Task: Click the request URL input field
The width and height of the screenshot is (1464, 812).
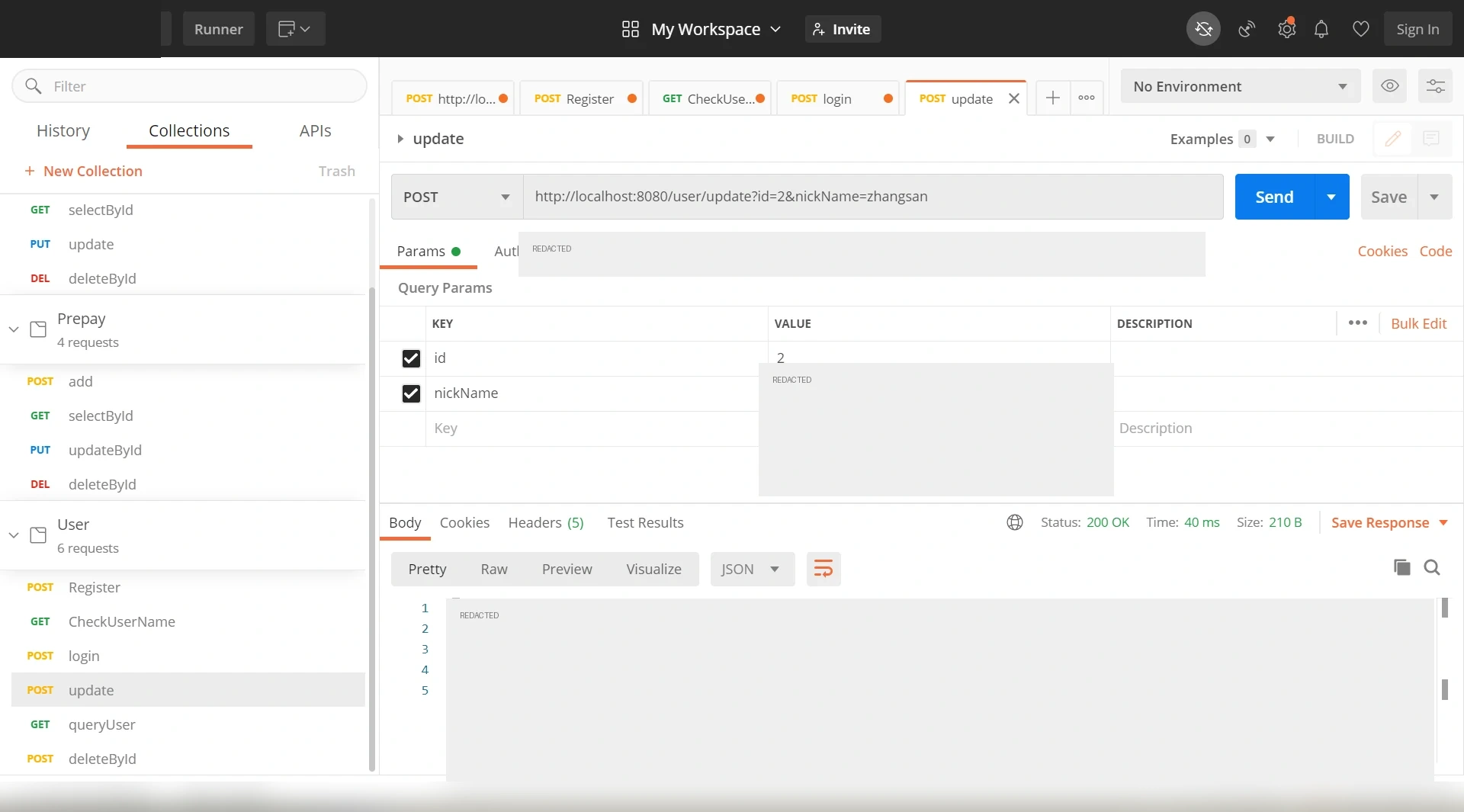Action: tap(873, 197)
